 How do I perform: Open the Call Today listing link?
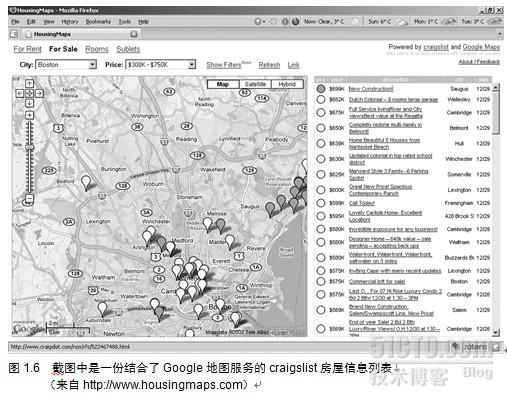pyautogui.click(x=362, y=203)
